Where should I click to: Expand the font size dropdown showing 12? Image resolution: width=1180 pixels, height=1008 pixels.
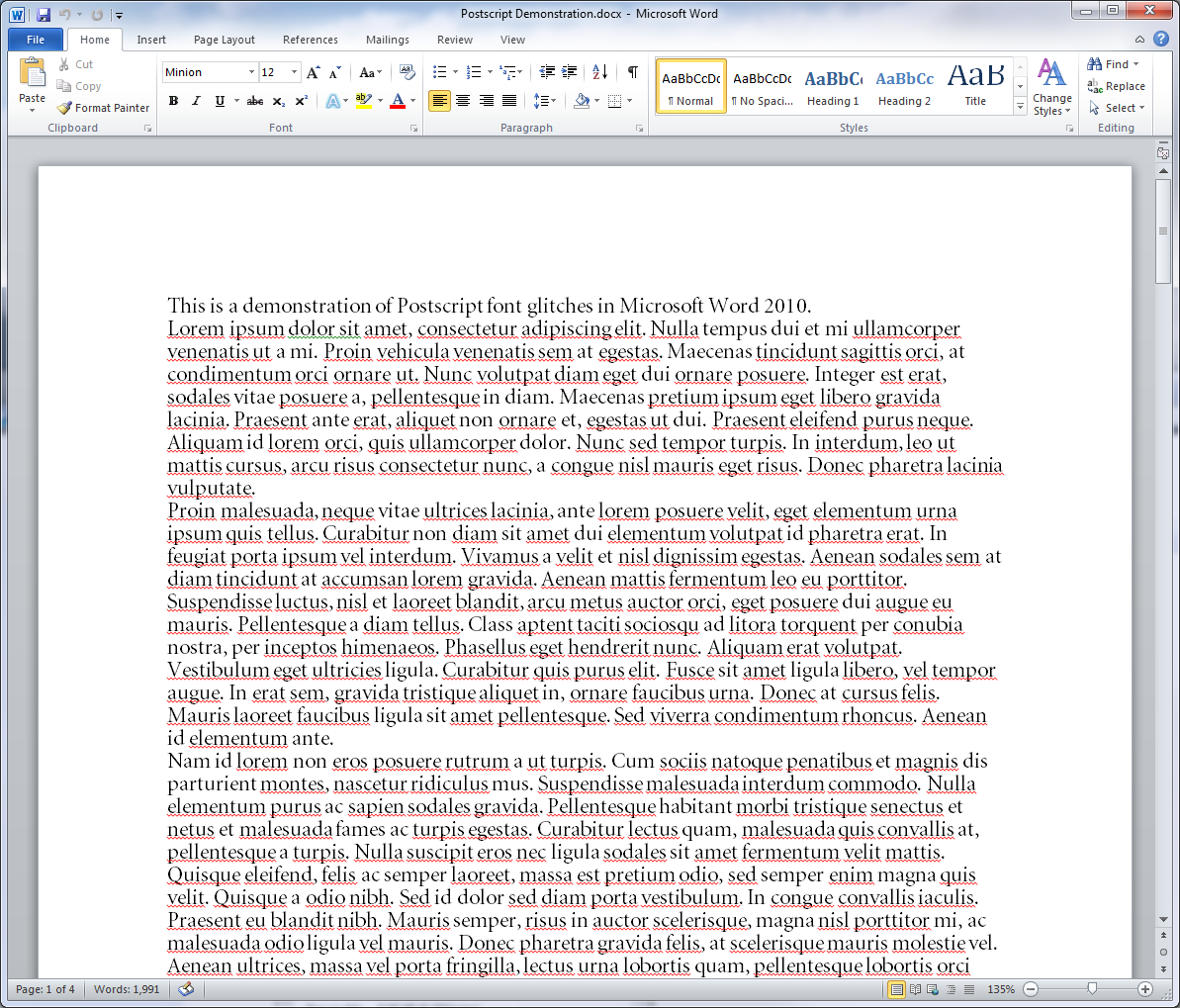[x=294, y=72]
